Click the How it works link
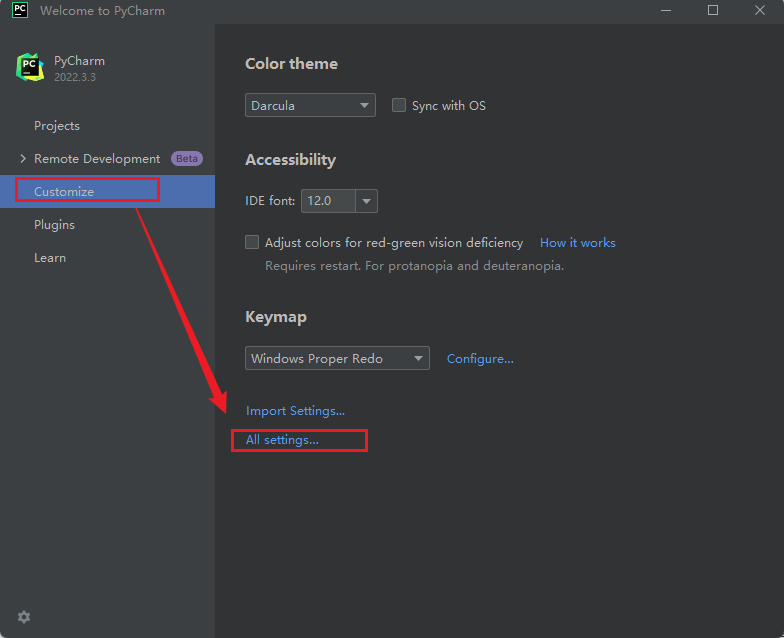Screen dimensions: 784x638 point(578,242)
